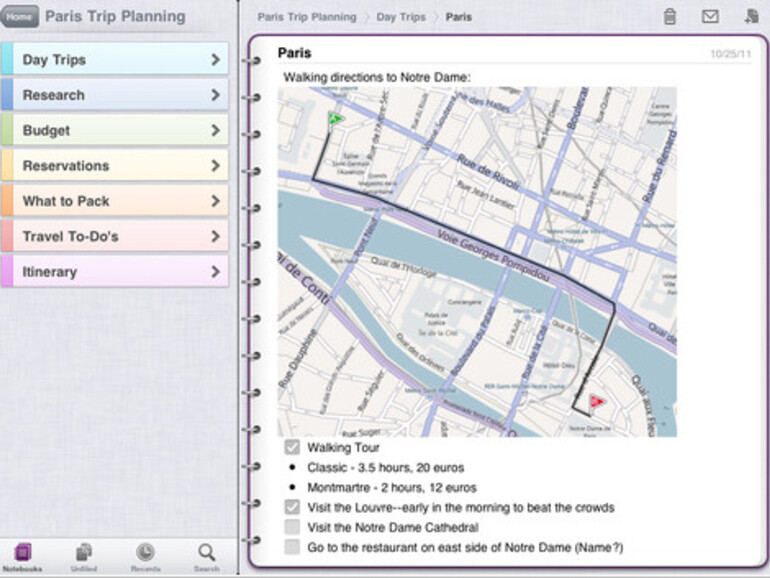This screenshot has width=770, height=578.
Task: Open the What to Pack section
Action: click(115, 200)
